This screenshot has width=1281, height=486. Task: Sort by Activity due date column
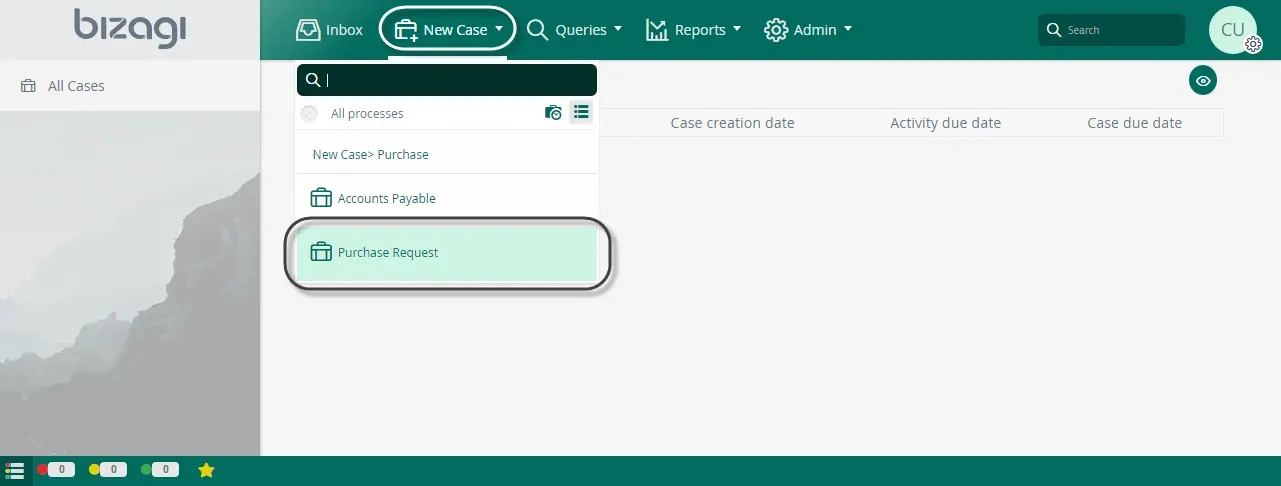point(945,123)
